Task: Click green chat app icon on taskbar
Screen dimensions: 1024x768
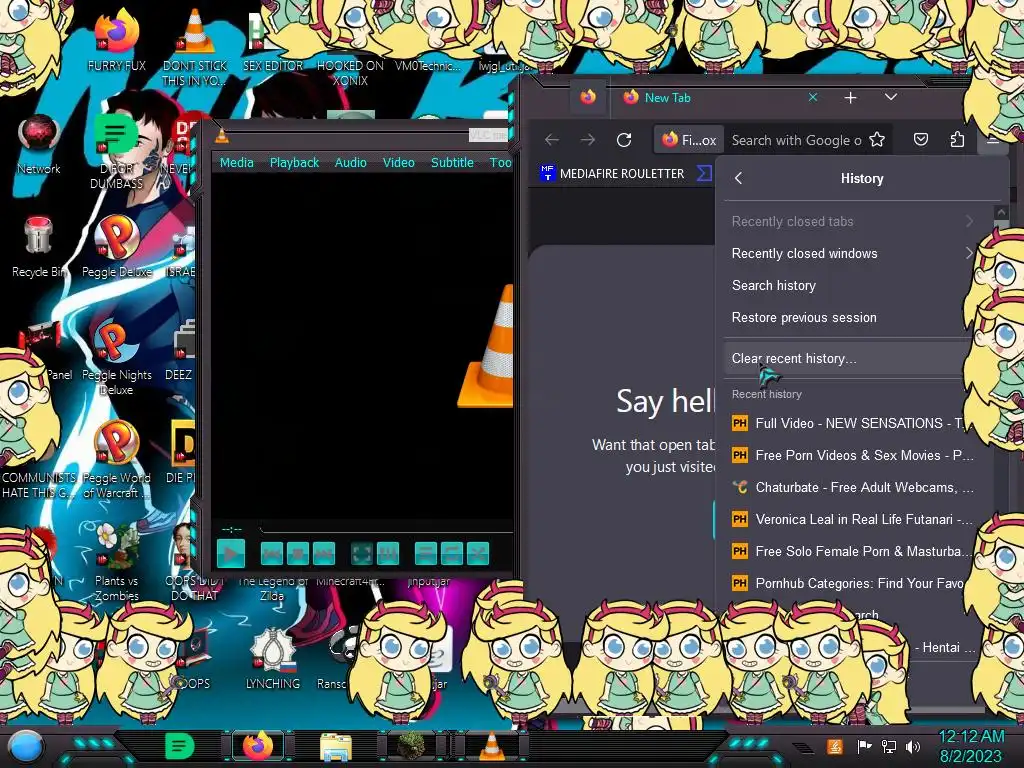Action: [x=180, y=746]
